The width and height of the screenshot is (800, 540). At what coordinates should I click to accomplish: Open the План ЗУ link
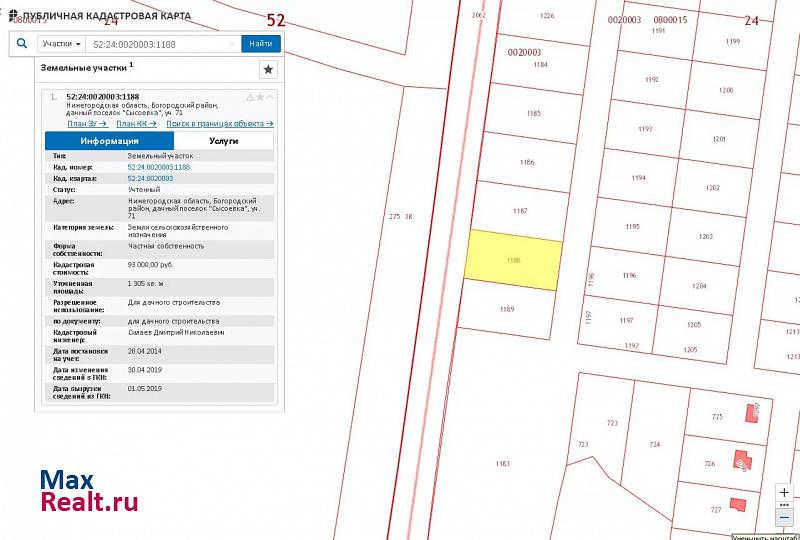coord(87,124)
